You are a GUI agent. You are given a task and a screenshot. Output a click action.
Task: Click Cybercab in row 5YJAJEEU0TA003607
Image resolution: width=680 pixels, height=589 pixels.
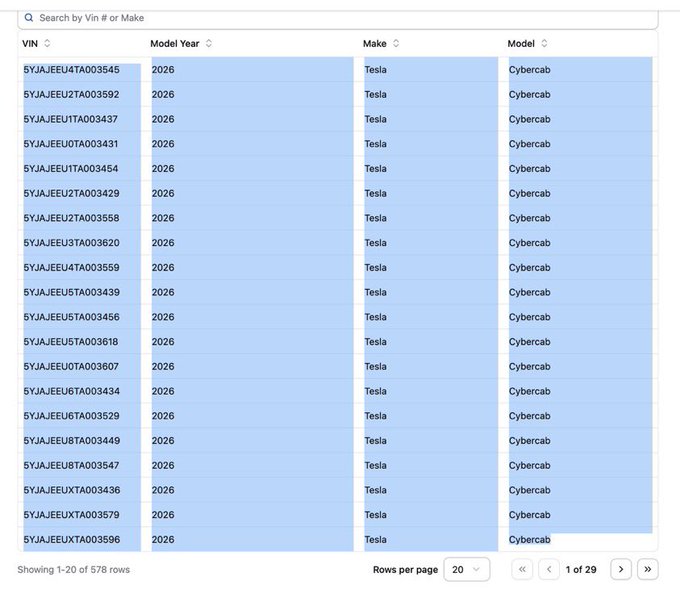click(530, 366)
